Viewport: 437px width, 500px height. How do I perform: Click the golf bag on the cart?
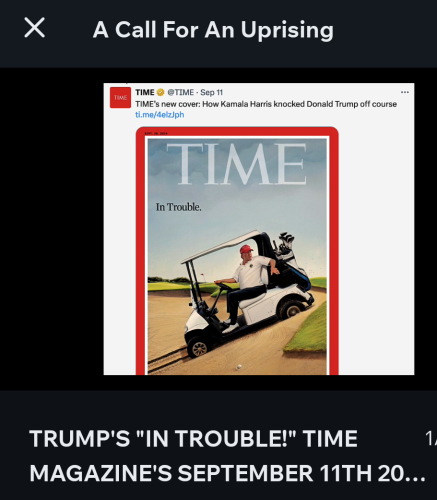[x=291, y=257]
